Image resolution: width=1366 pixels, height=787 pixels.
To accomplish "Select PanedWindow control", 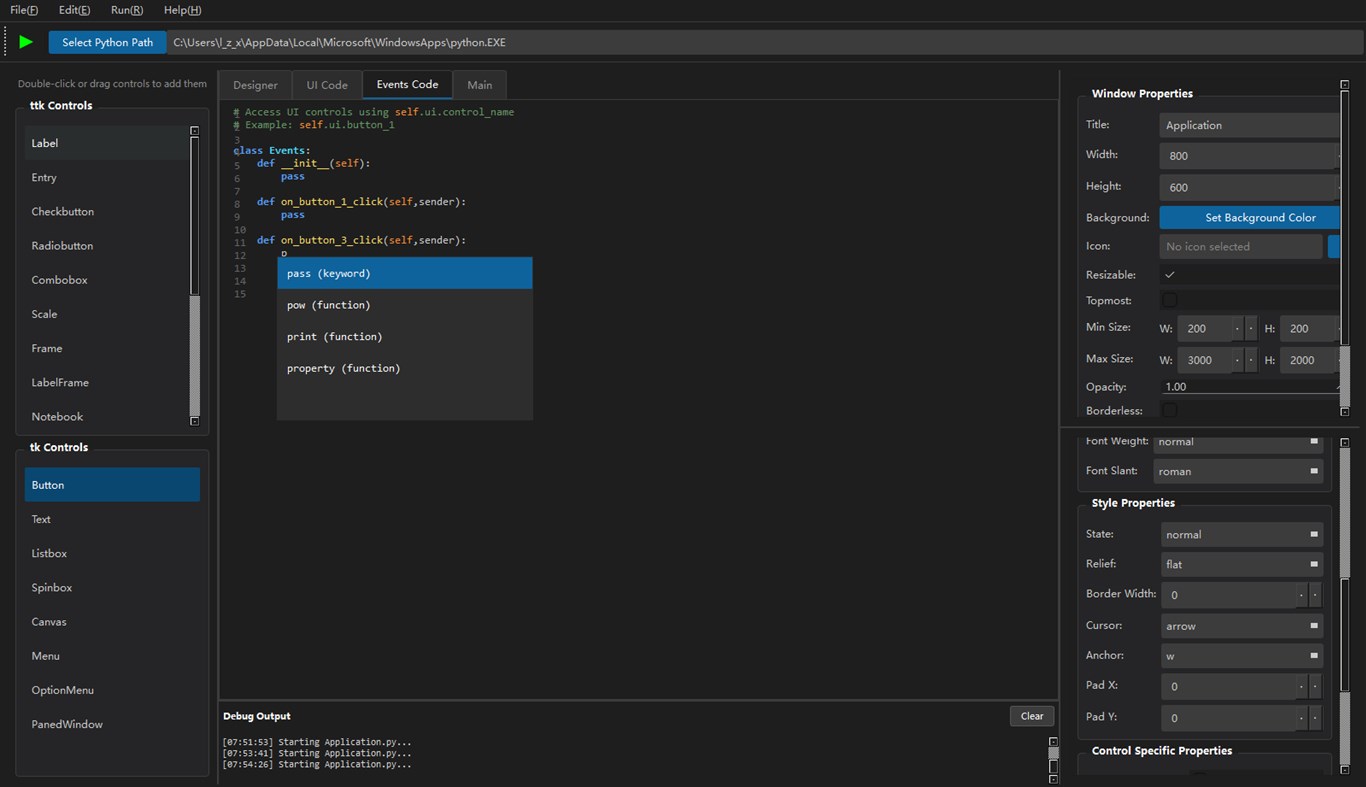I will [112, 724].
